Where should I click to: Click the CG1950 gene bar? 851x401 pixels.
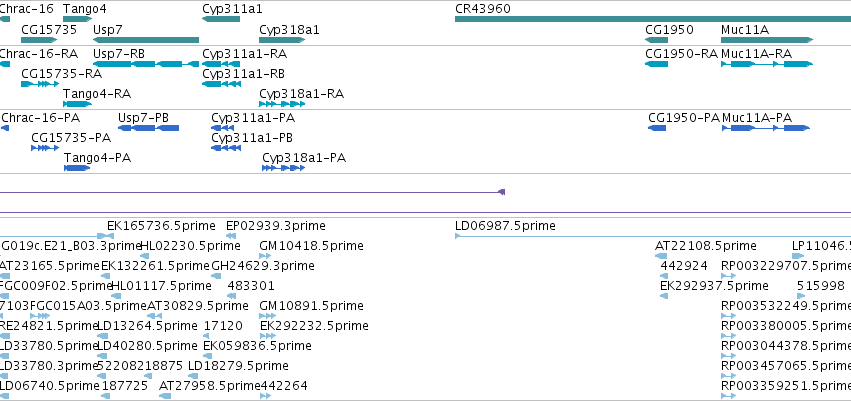point(656,40)
